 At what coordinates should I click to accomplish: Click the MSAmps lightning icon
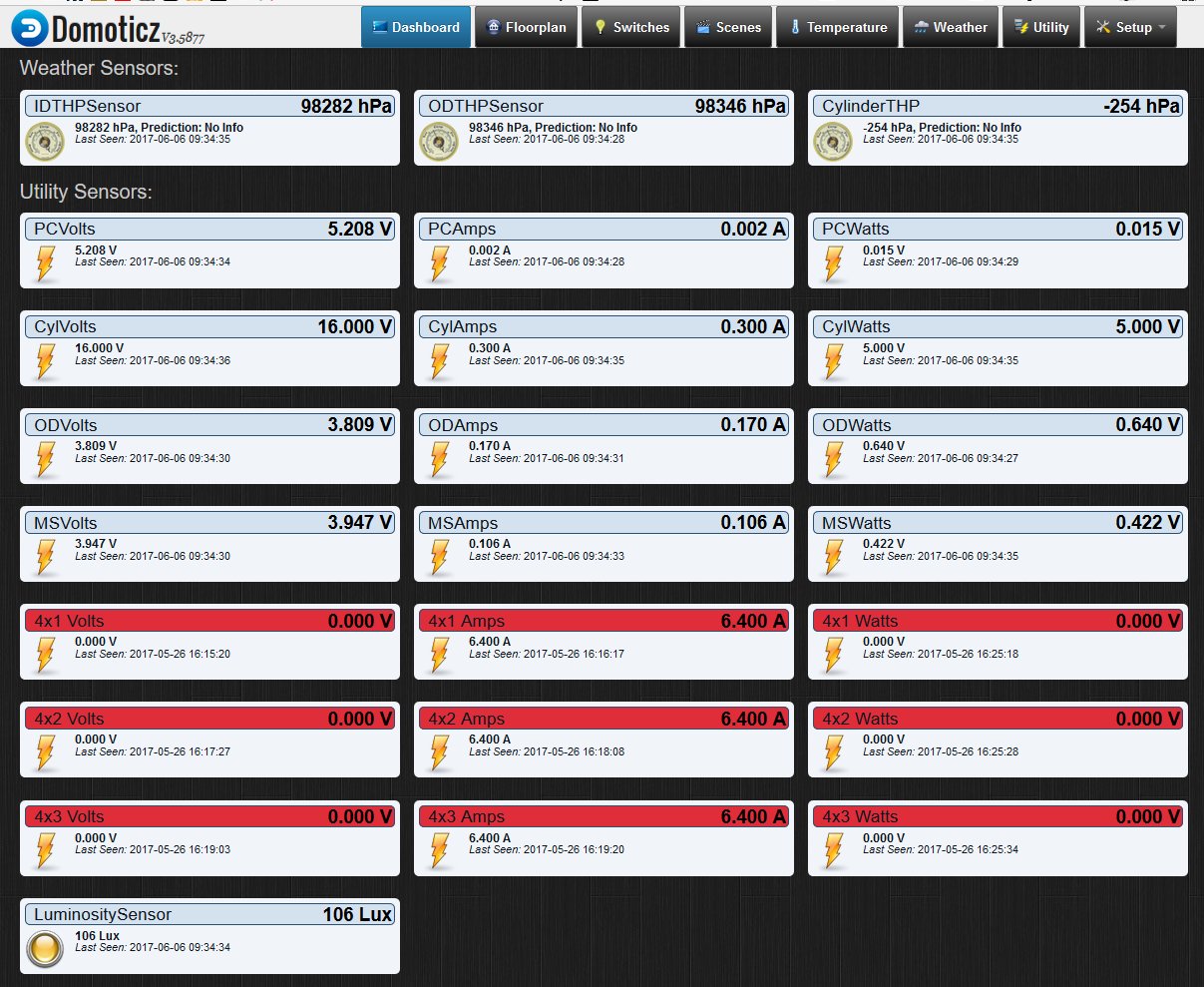click(440, 557)
